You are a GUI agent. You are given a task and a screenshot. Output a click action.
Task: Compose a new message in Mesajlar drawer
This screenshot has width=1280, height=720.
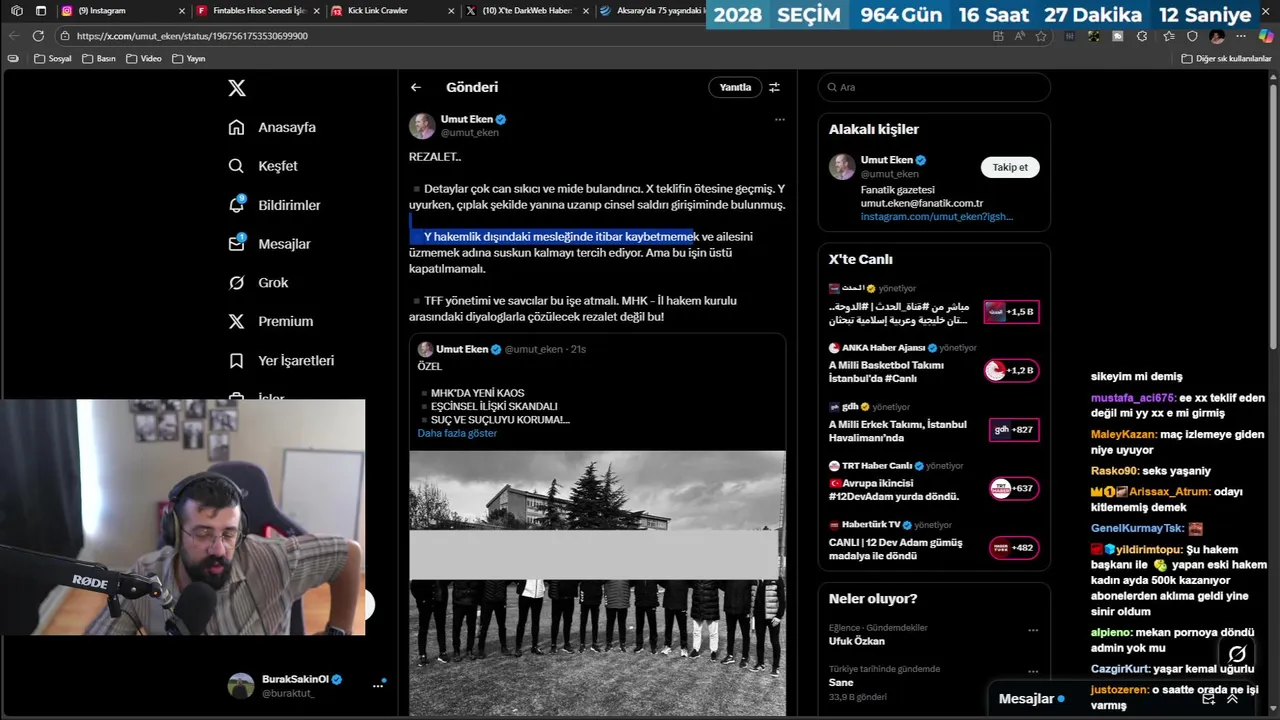click(x=1208, y=699)
